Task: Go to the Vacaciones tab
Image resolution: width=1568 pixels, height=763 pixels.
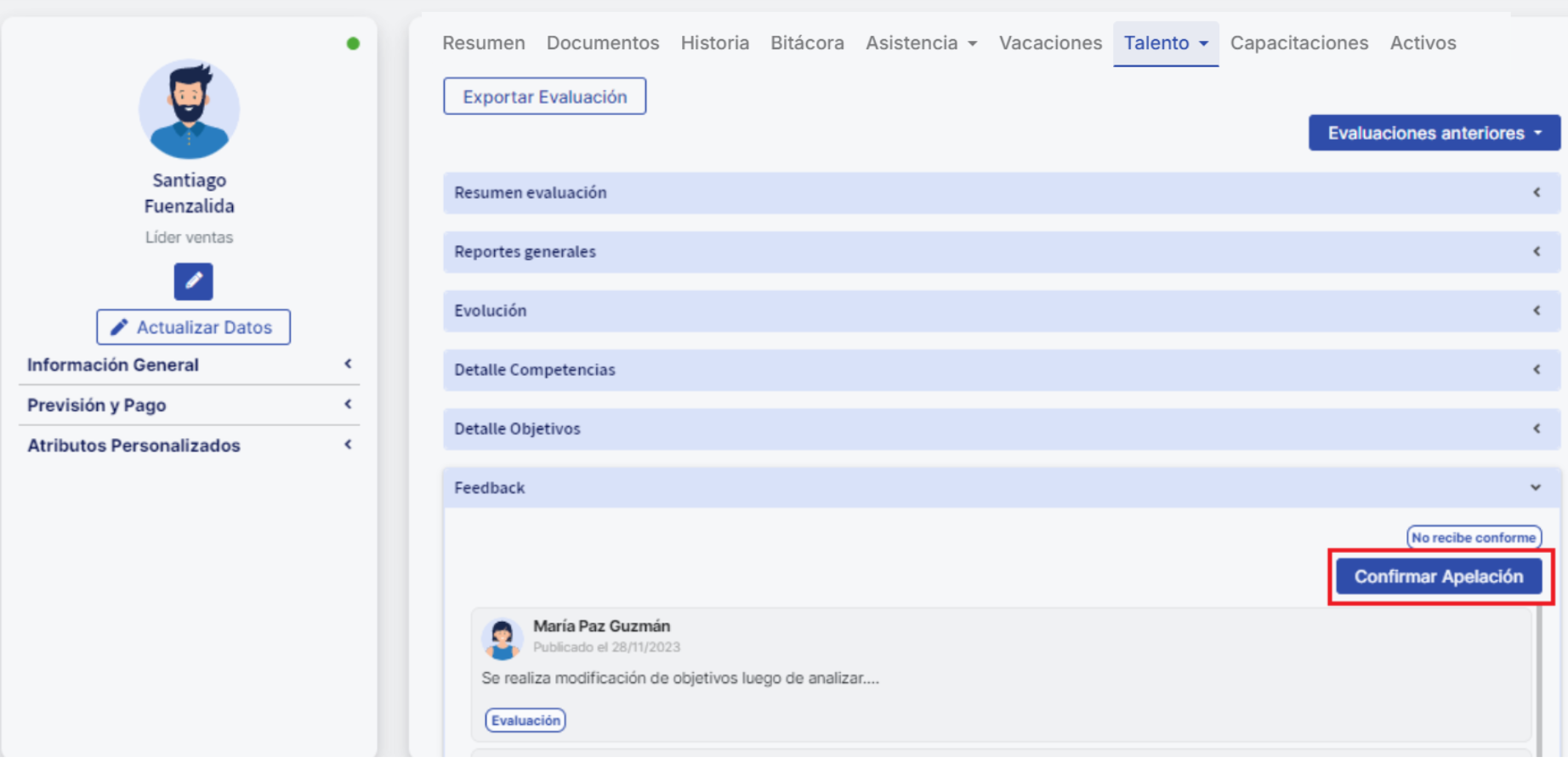Action: point(1049,43)
